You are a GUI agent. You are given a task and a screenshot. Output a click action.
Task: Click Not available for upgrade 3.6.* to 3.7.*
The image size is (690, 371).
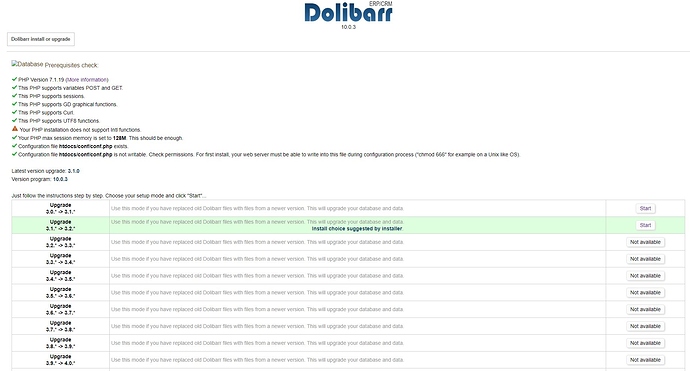point(645,309)
